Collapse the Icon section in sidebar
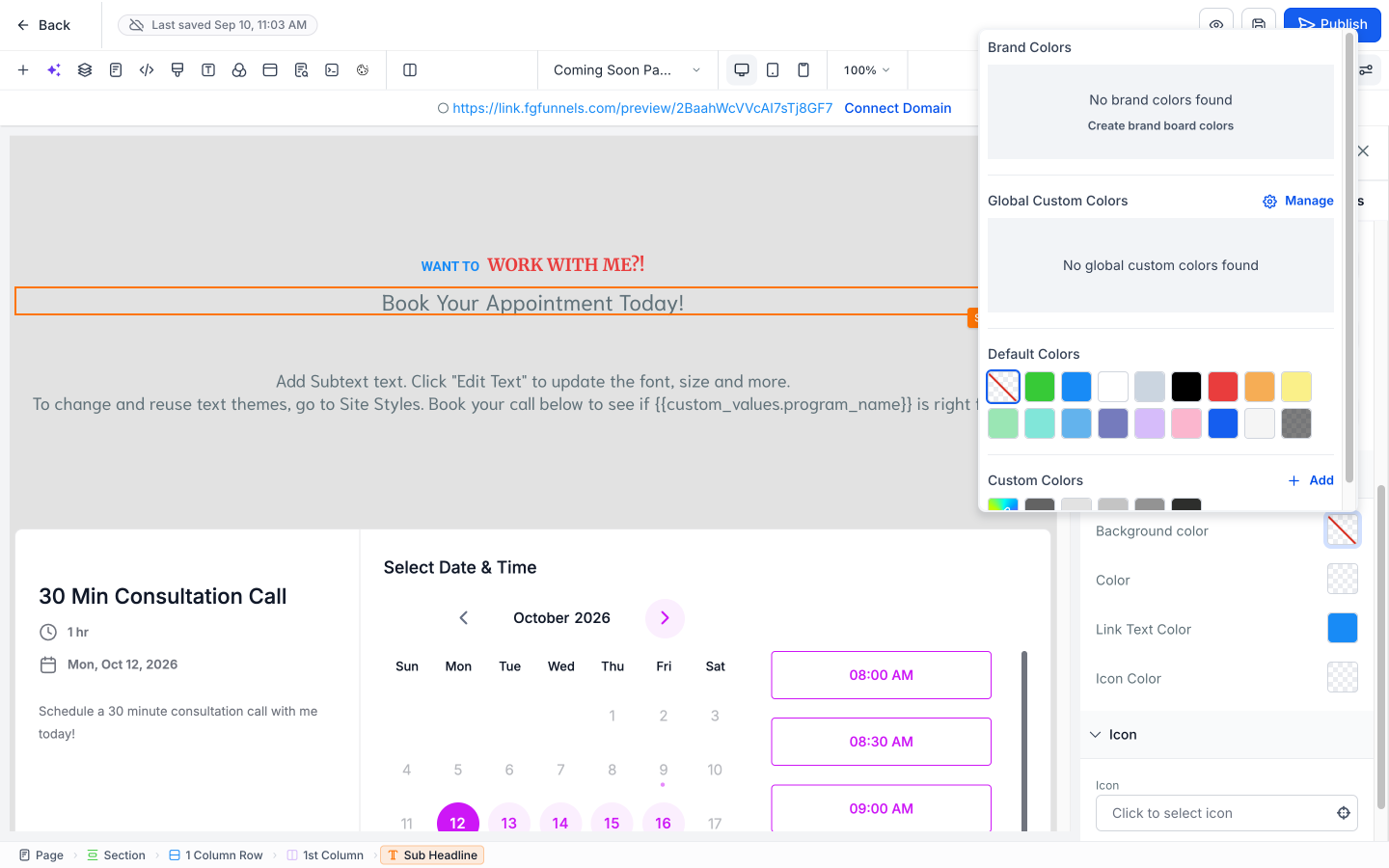This screenshot has height=868, width=1389. (x=1095, y=735)
